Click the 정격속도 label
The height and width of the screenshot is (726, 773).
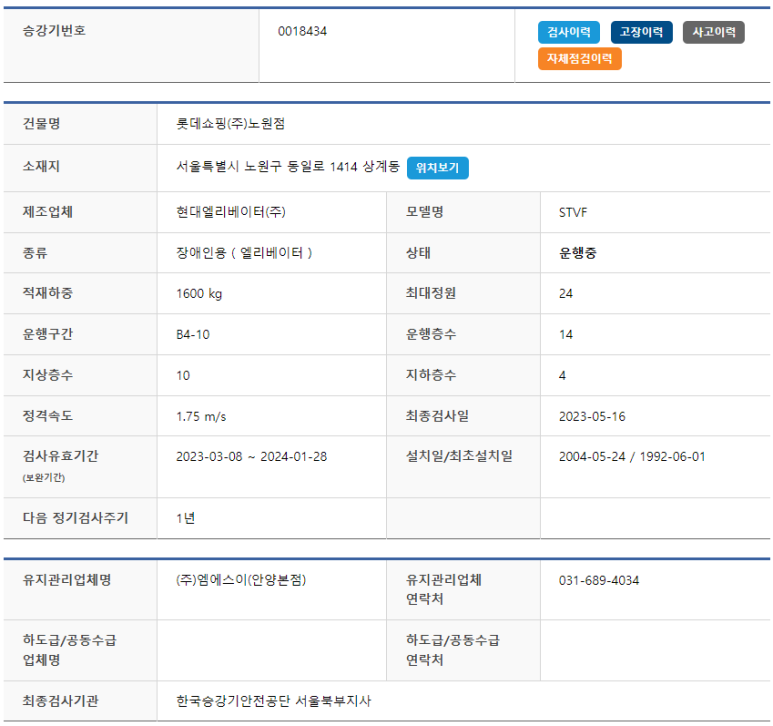48,416
